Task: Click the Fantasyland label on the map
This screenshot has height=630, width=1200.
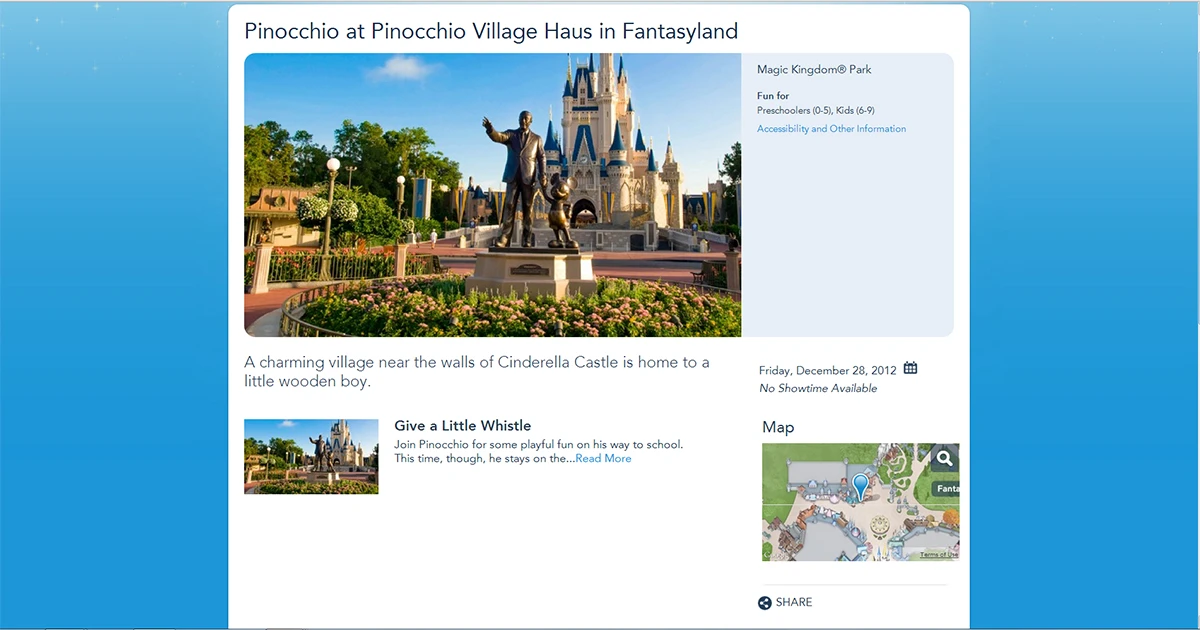Action: (x=946, y=489)
